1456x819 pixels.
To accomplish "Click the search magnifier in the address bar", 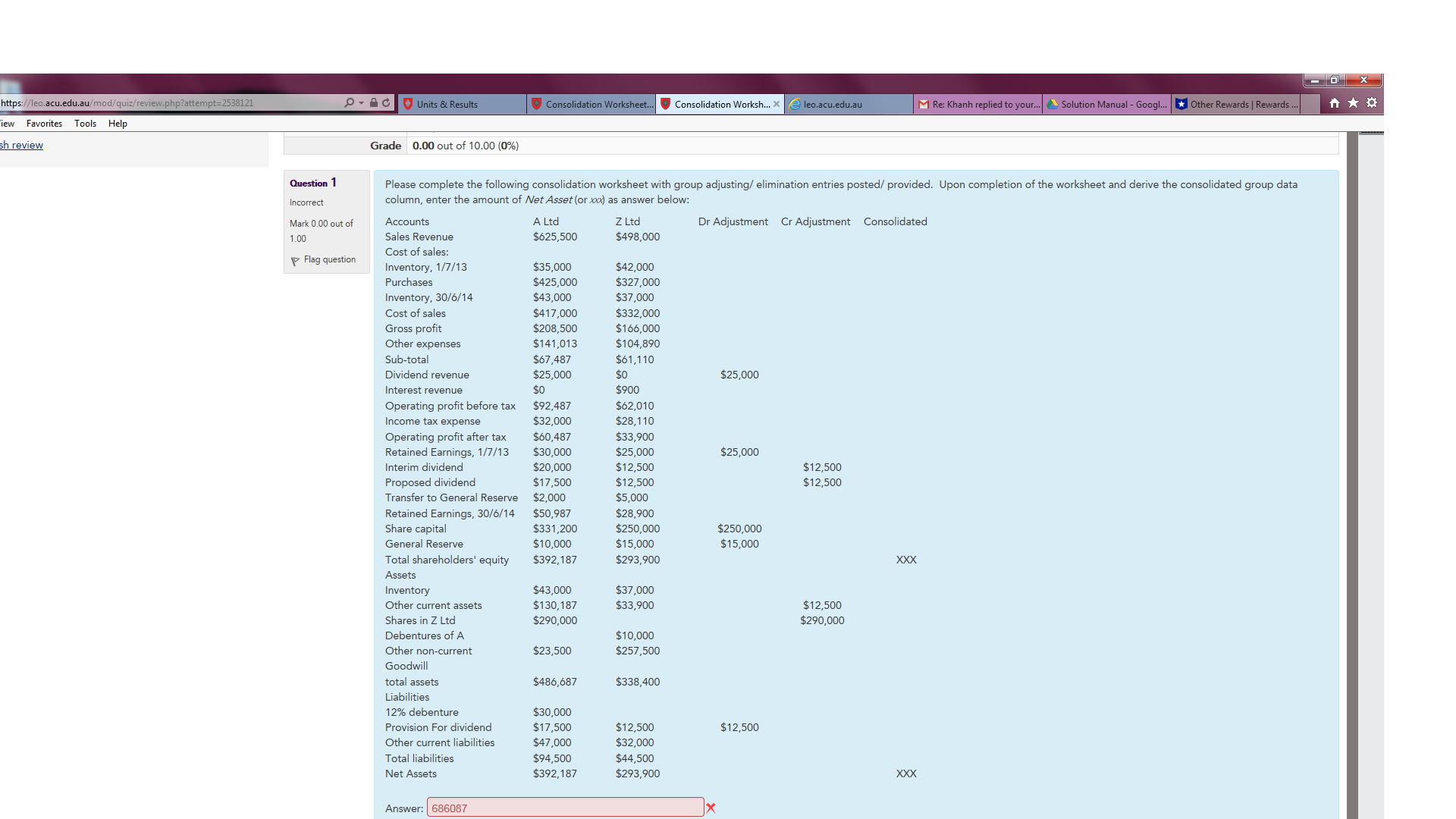I will pos(349,102).
